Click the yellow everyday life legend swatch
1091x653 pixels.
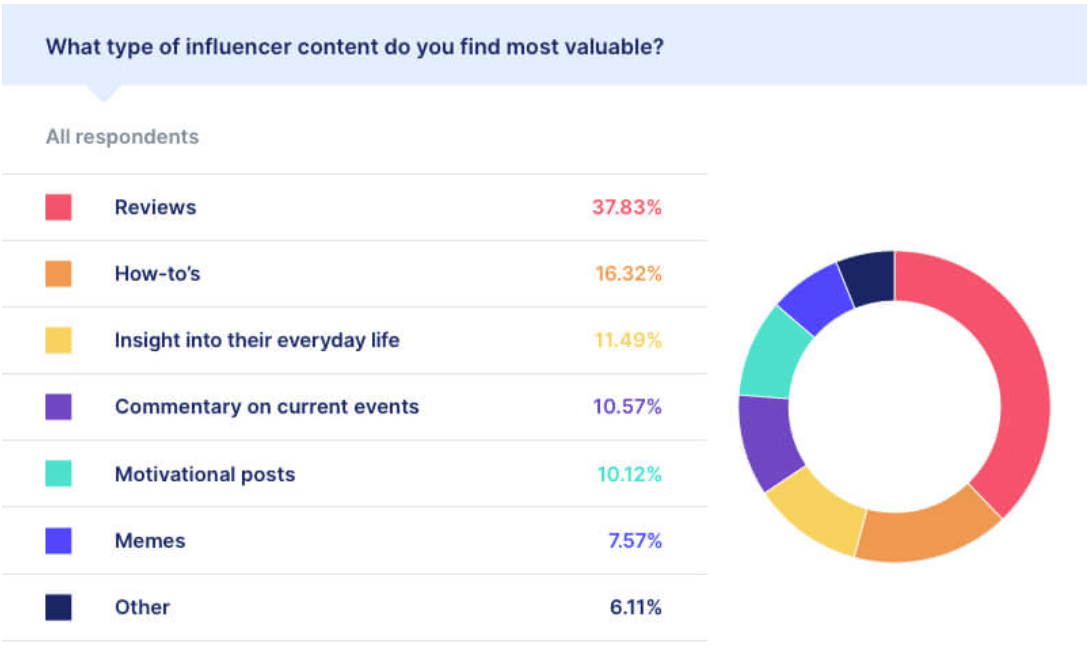coord(58,340)
